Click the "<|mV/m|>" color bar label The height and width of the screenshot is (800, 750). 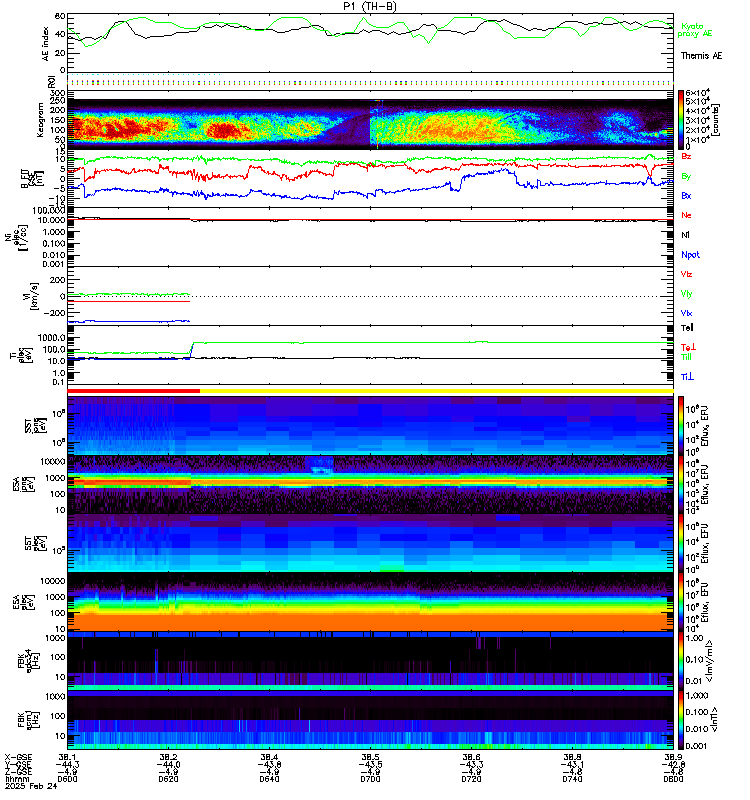710,661
